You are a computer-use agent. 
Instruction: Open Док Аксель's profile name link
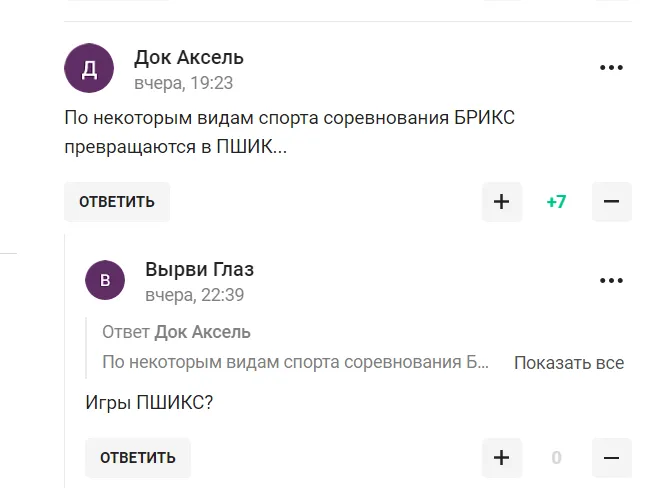tap(189, 57)
